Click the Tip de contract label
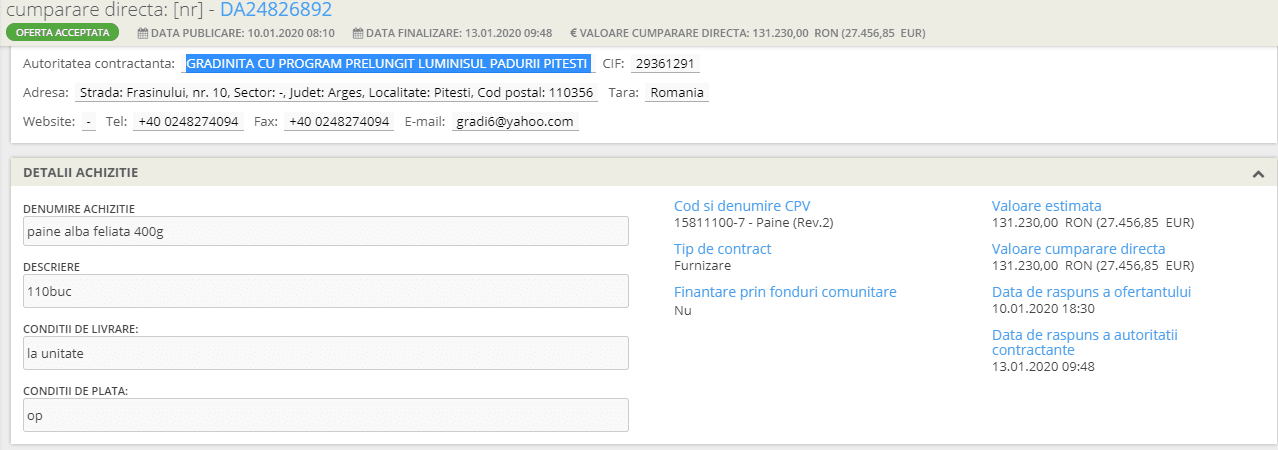1278x450 pixels. (723, 249)
